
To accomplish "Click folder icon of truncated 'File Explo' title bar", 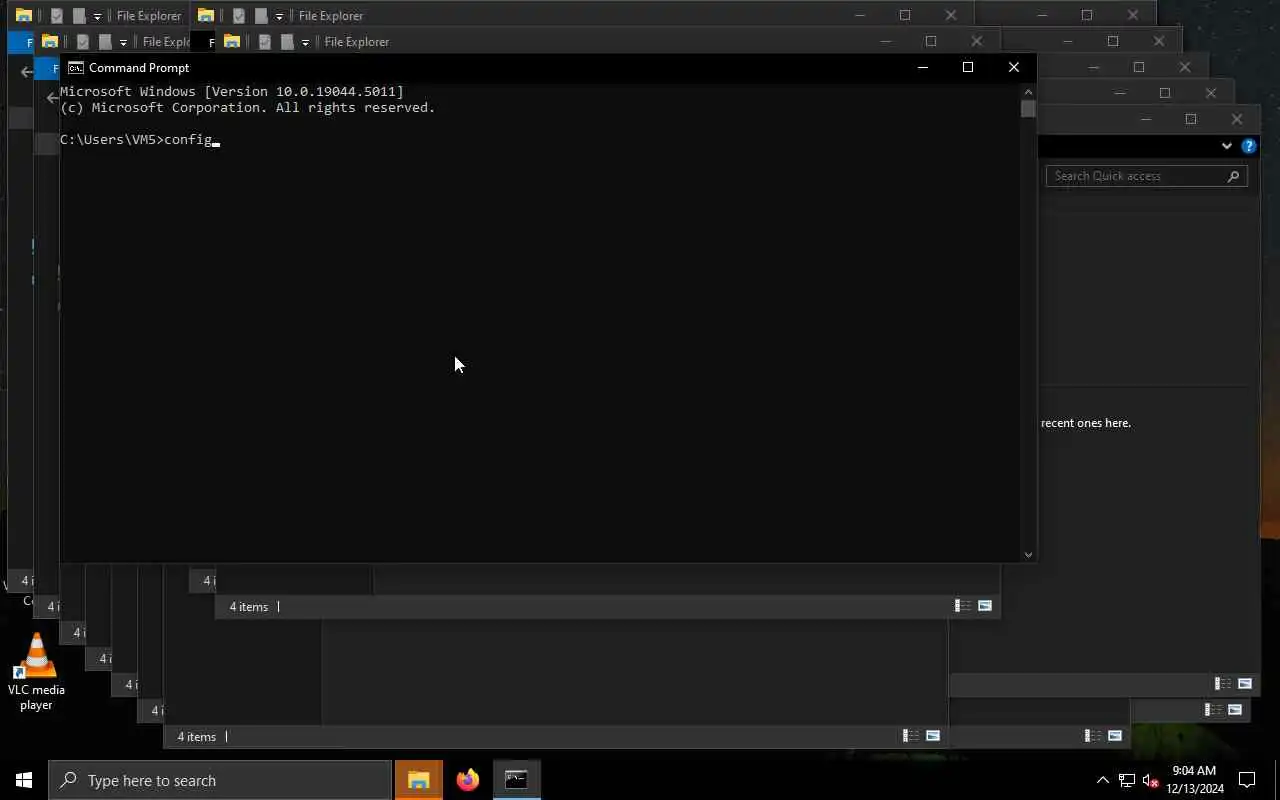I will (50, 41).
